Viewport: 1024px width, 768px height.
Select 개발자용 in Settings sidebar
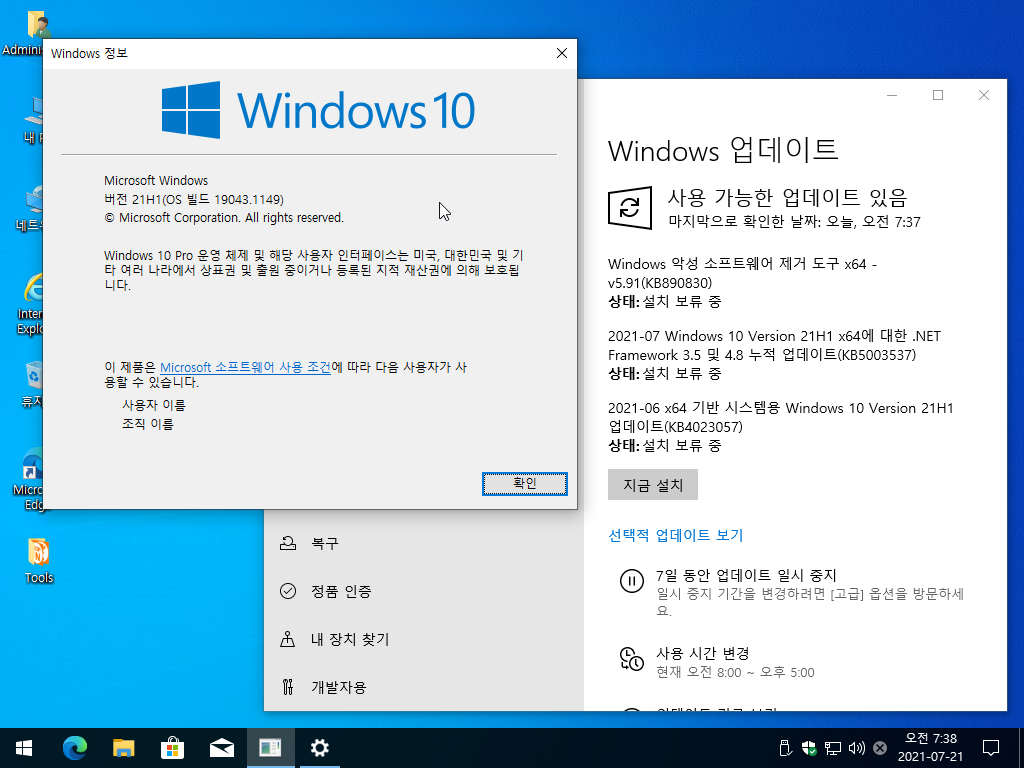pos(424,687)
